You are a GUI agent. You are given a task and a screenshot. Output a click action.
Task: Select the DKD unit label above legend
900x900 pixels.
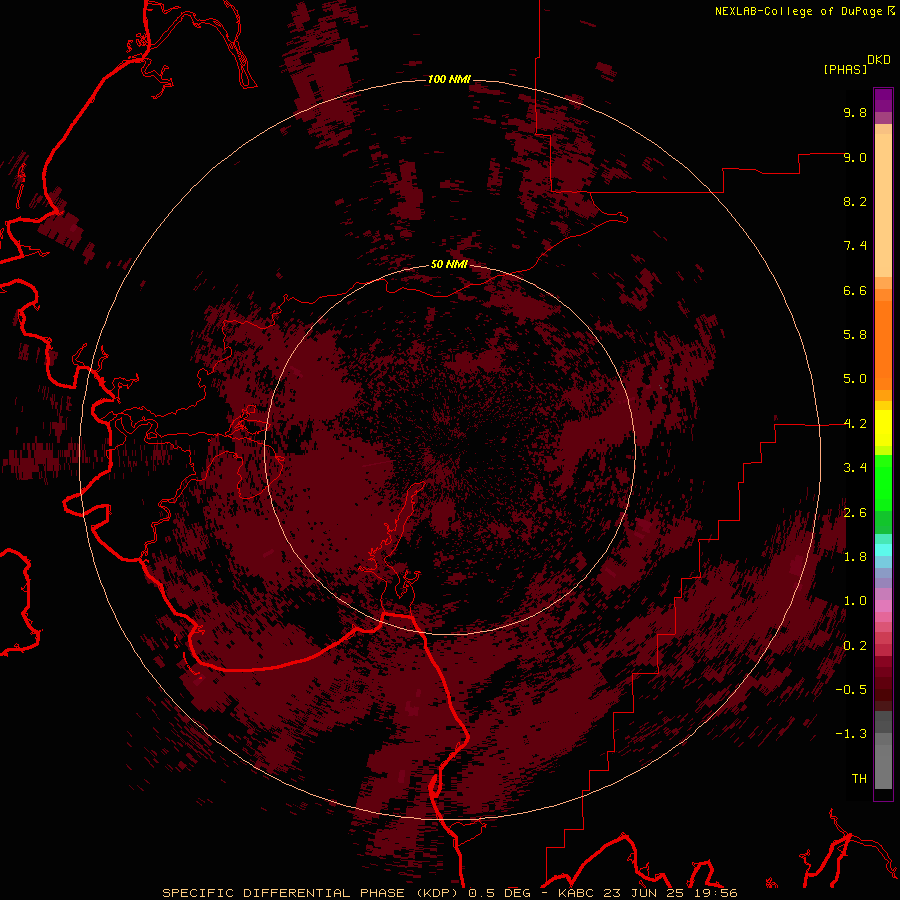[878, 60]
